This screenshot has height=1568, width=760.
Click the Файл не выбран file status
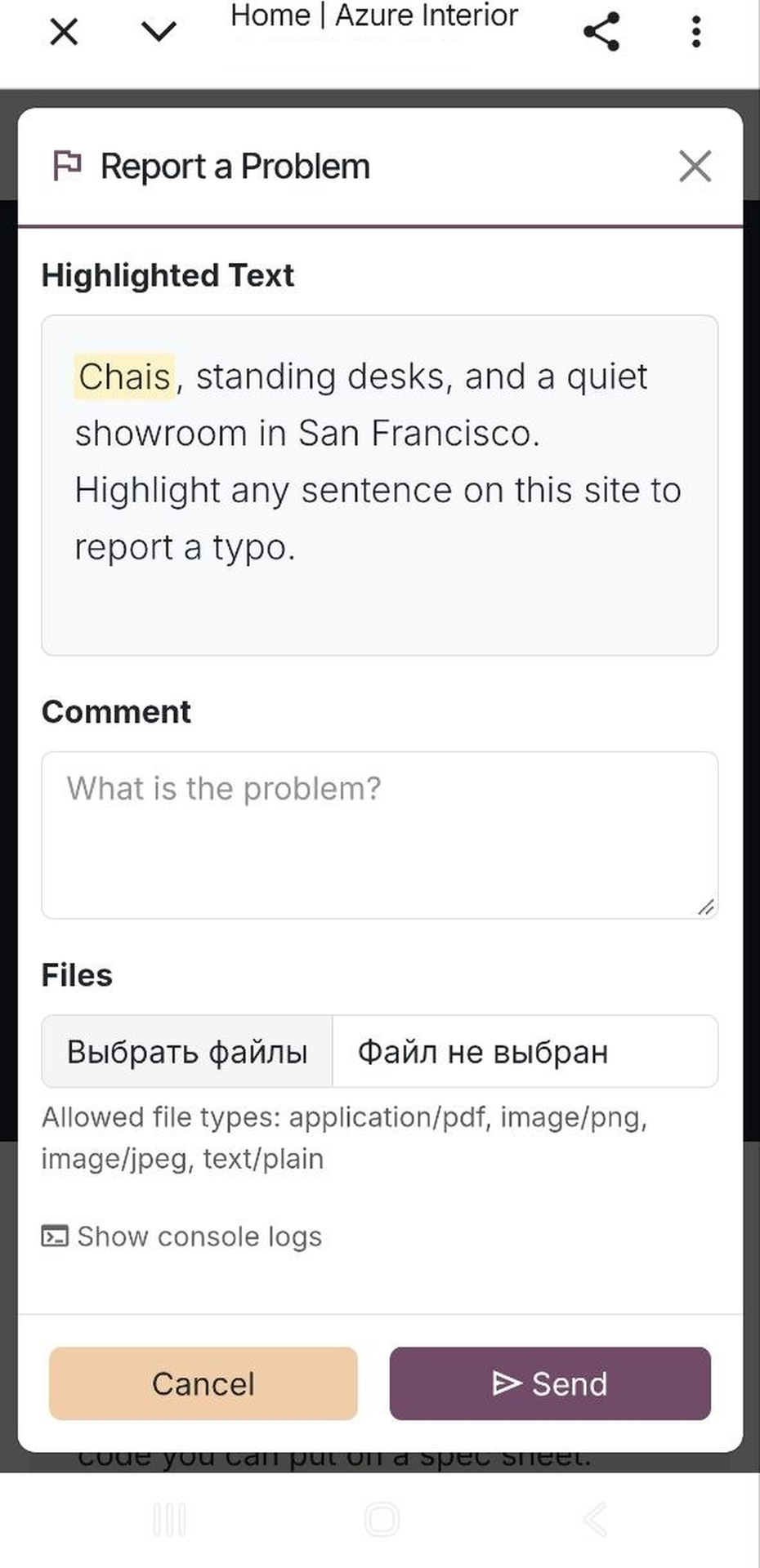point(483,1052)
